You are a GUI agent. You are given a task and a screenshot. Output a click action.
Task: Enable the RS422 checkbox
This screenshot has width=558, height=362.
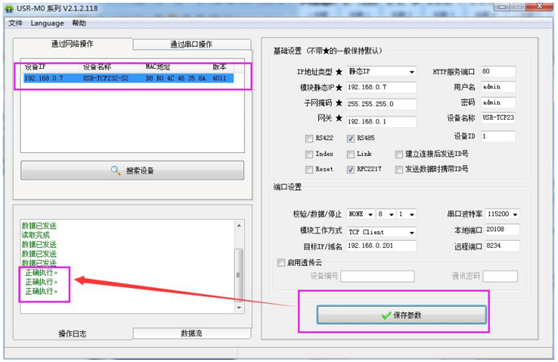click(309, 138)
